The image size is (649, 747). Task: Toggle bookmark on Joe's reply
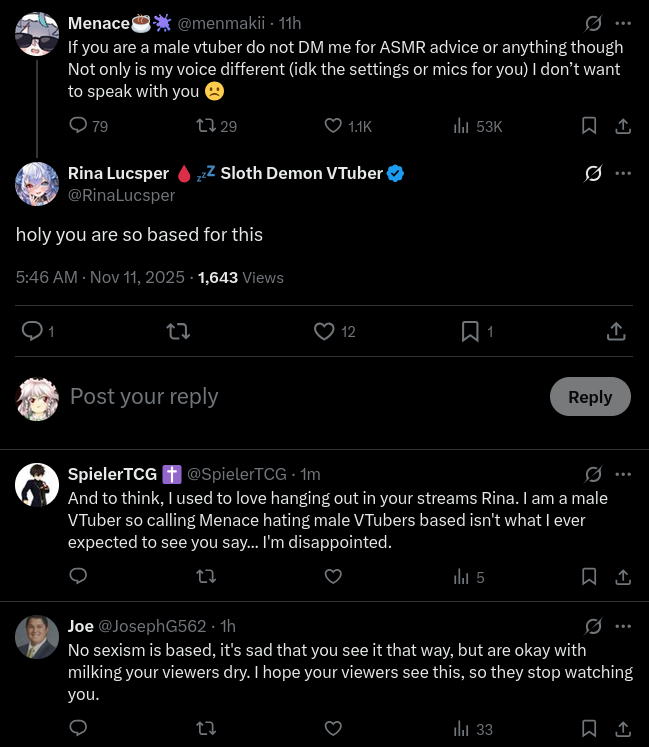coord(589,728)
